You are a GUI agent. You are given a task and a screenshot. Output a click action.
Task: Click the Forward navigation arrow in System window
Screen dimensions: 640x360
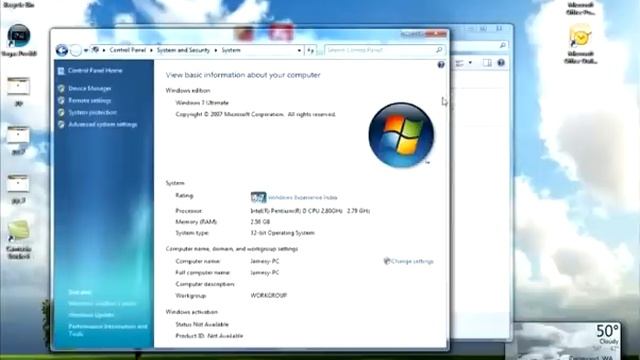(x=76, y=50)
